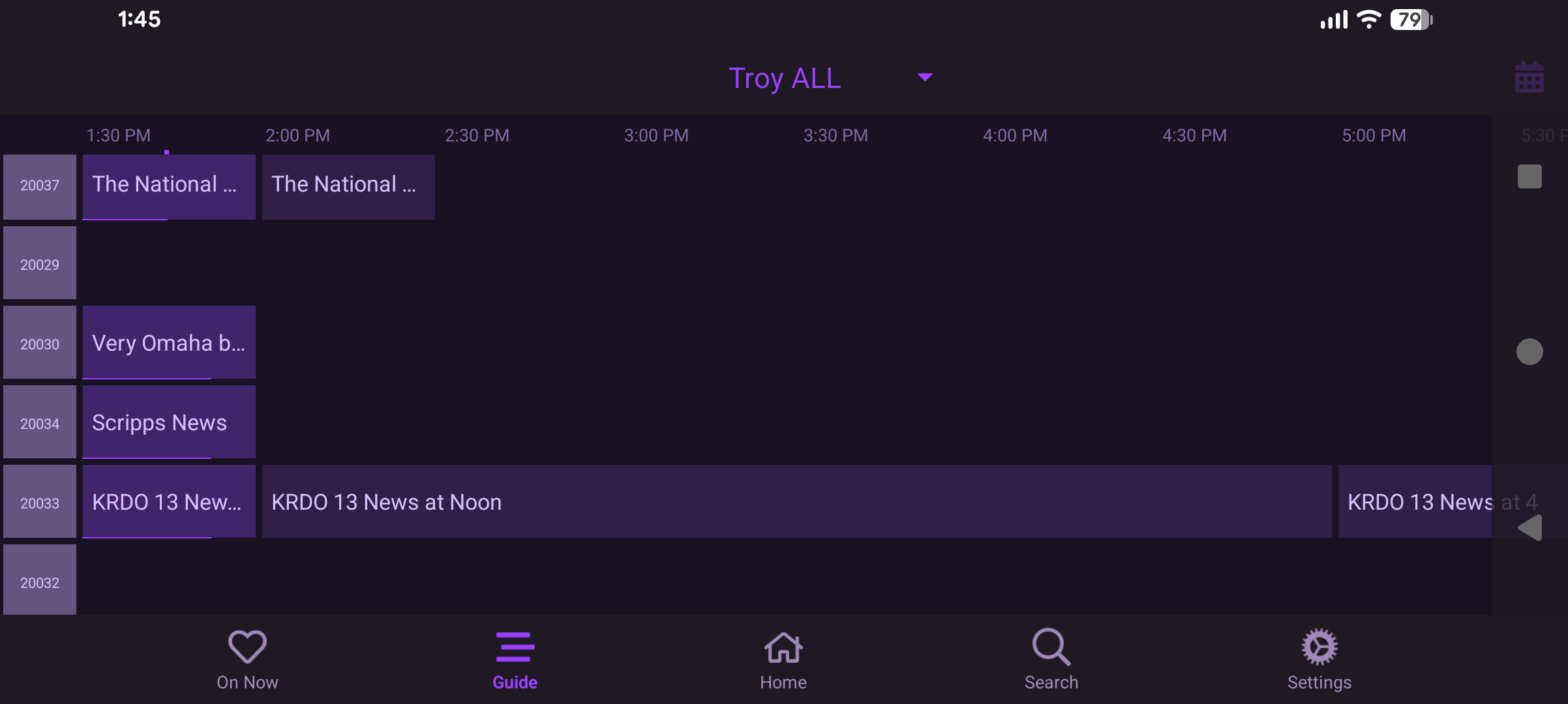Tap the Home house icon

click(x=783, y=647)
